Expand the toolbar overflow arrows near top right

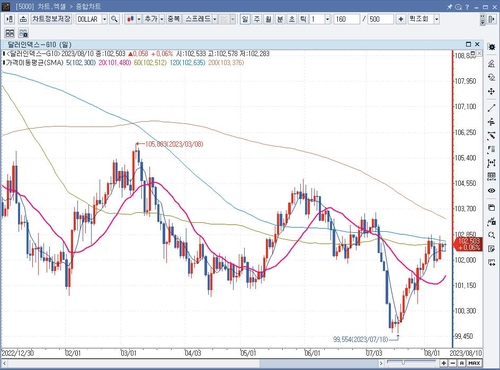[x=482, y=19]
